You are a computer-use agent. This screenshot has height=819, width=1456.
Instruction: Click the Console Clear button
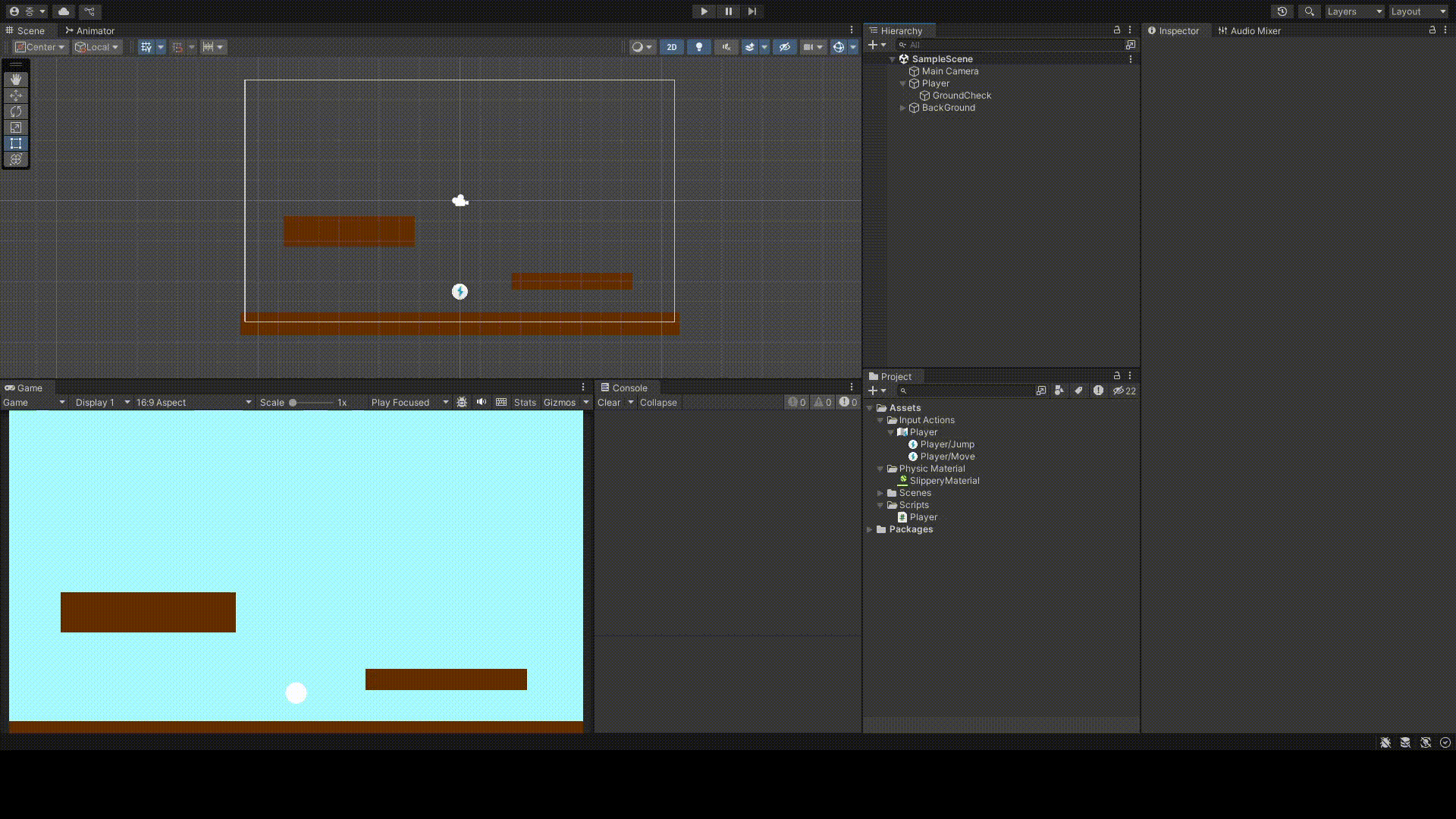pyautogui.click(x=608, y=403)
